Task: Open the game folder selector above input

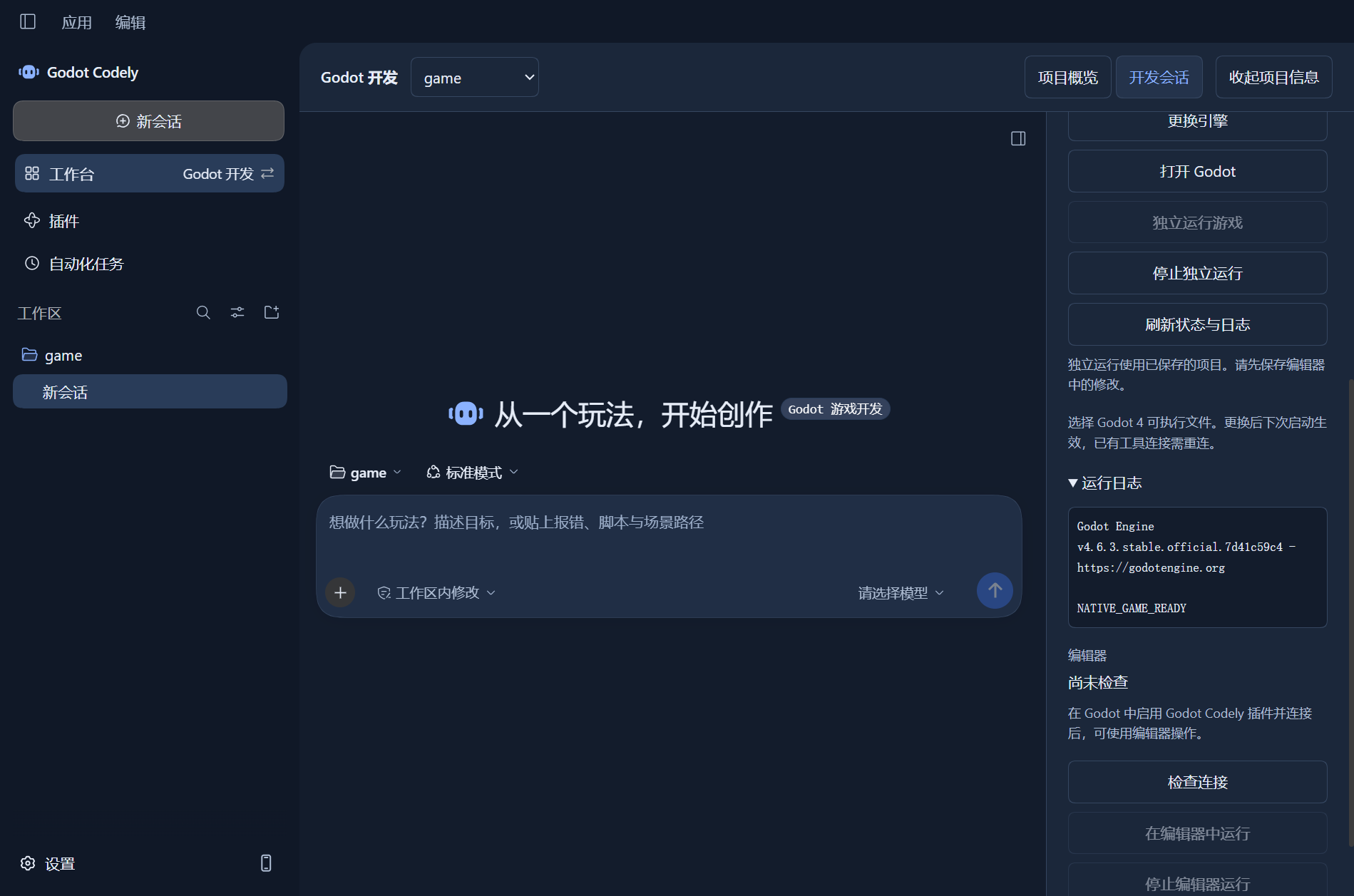Action: [x=365, y=473]
